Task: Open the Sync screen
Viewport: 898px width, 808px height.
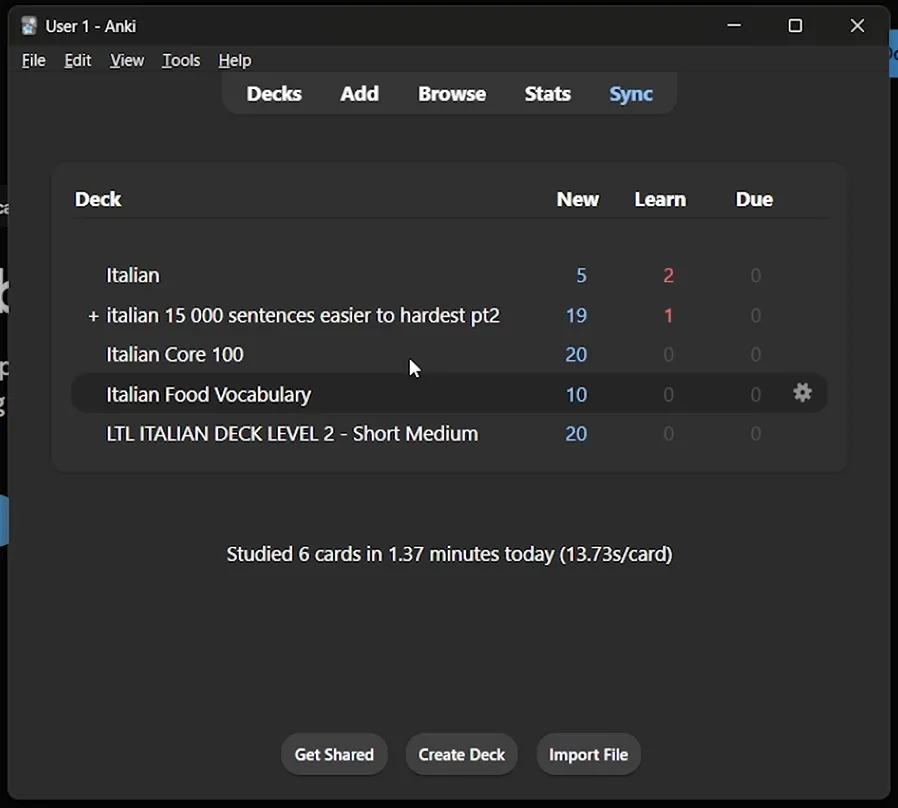Action: (x=630, y=93)
